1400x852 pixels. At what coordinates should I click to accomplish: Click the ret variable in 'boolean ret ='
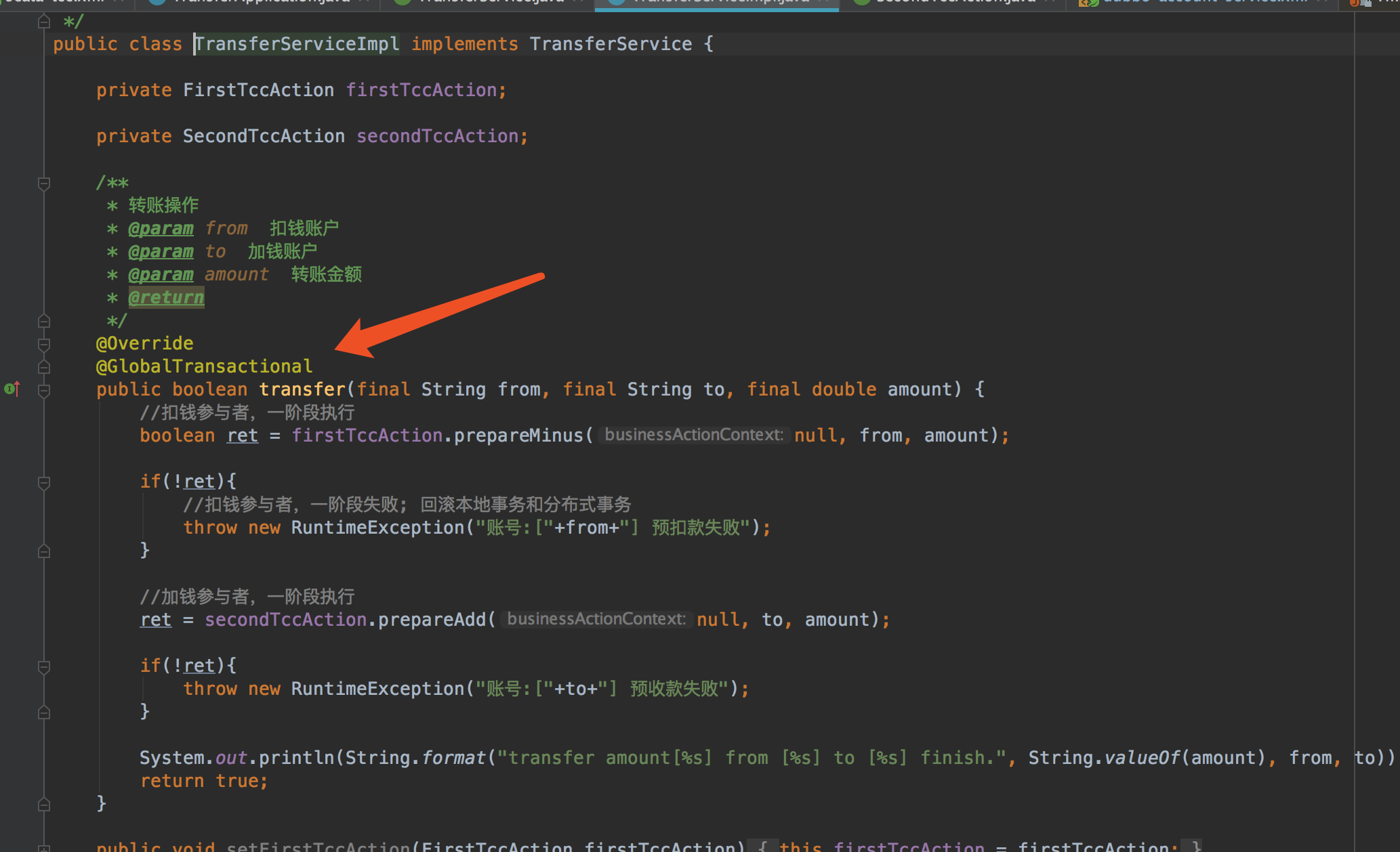(x=242, y=435)
